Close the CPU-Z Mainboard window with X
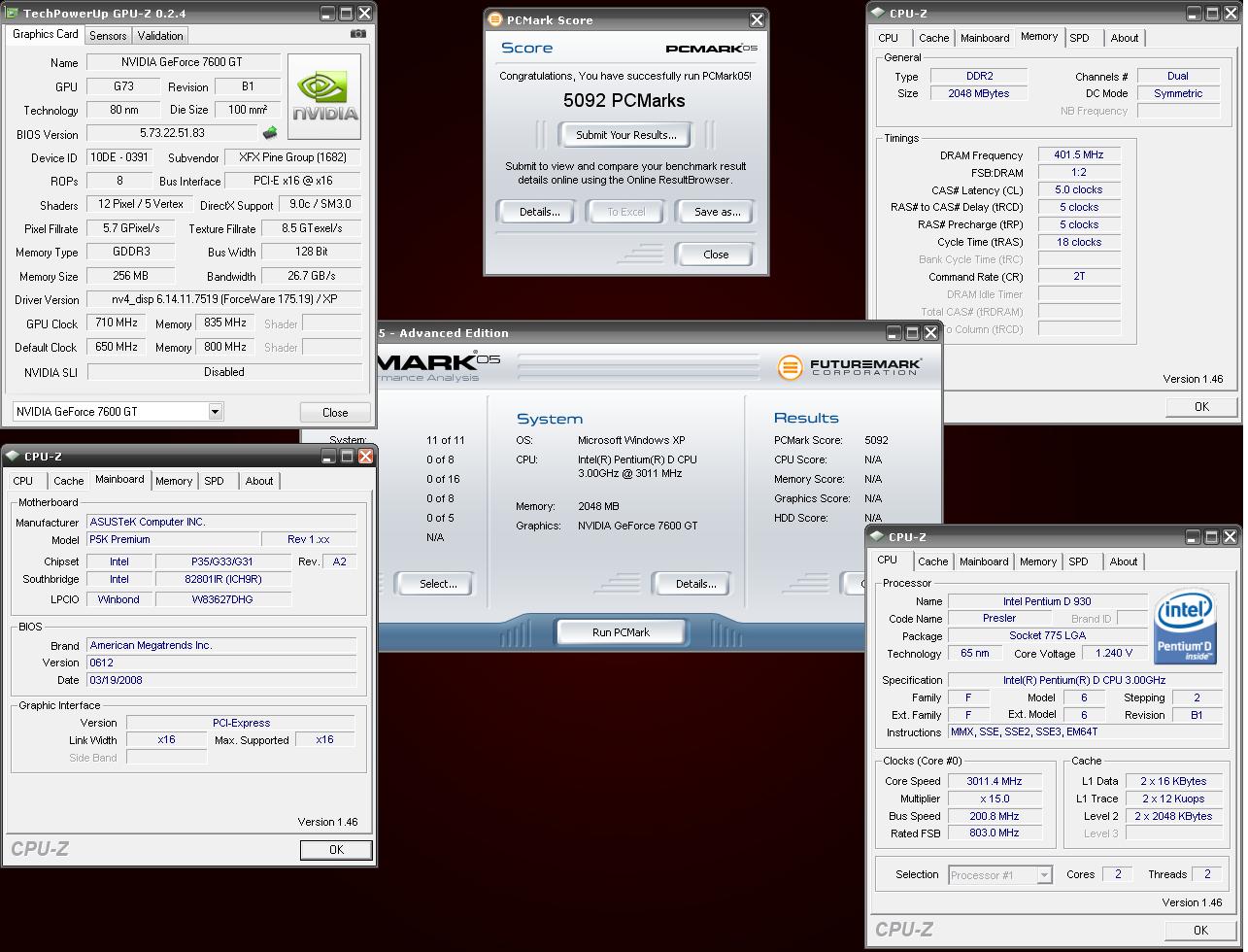The image size is (1248, 952). [x=365, y=456]
